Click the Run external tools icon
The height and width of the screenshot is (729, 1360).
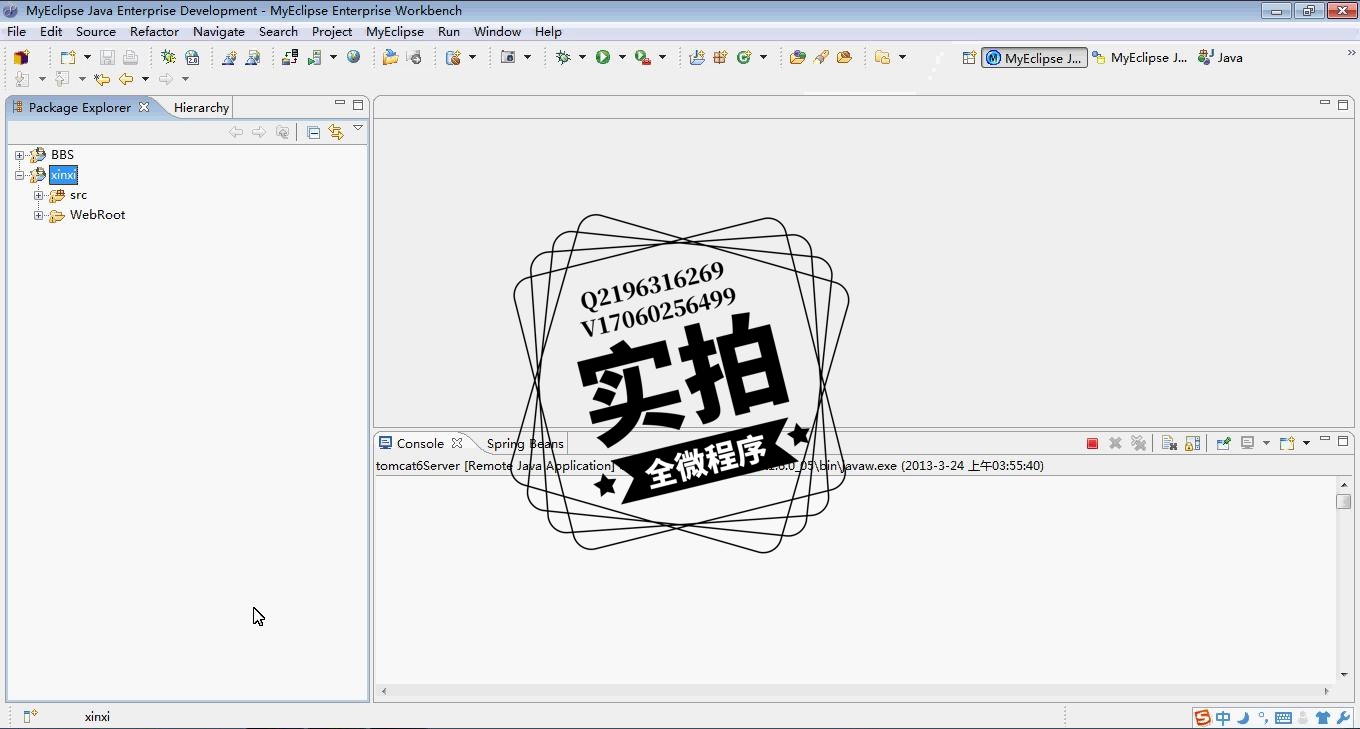pyautogui.click(x=643, y=58)
